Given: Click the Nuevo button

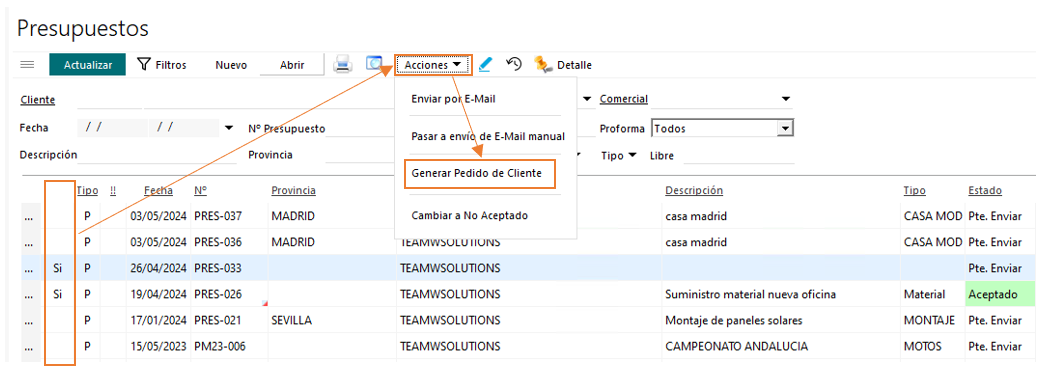Looking at the screenshot, I should pos(231,64).
